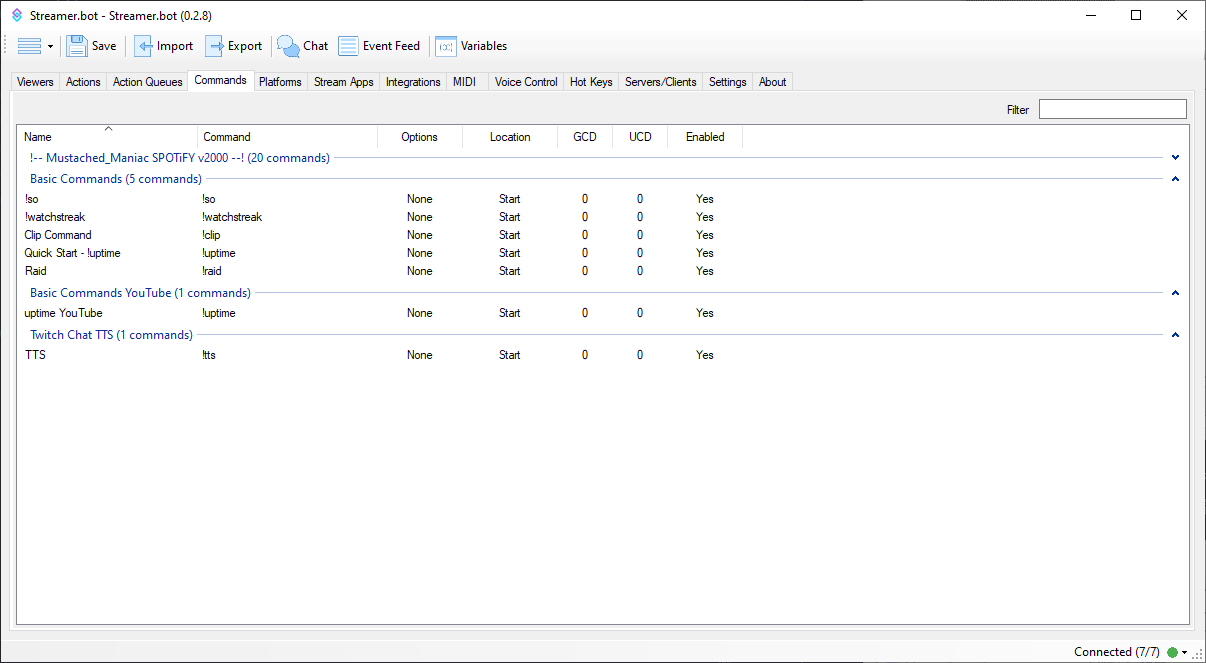
Task: Select the Clip Command row
Action: pos(603,235)
